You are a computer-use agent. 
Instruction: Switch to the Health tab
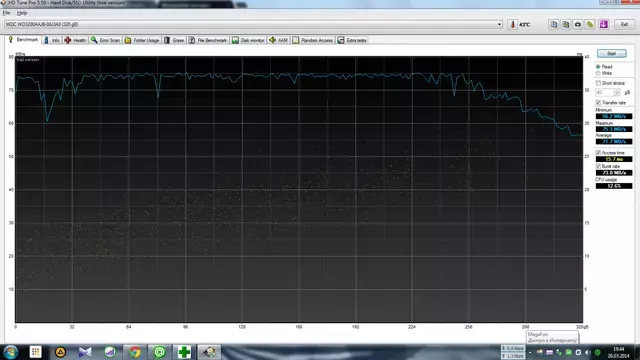pyautogui.click(x=75, y=40)
